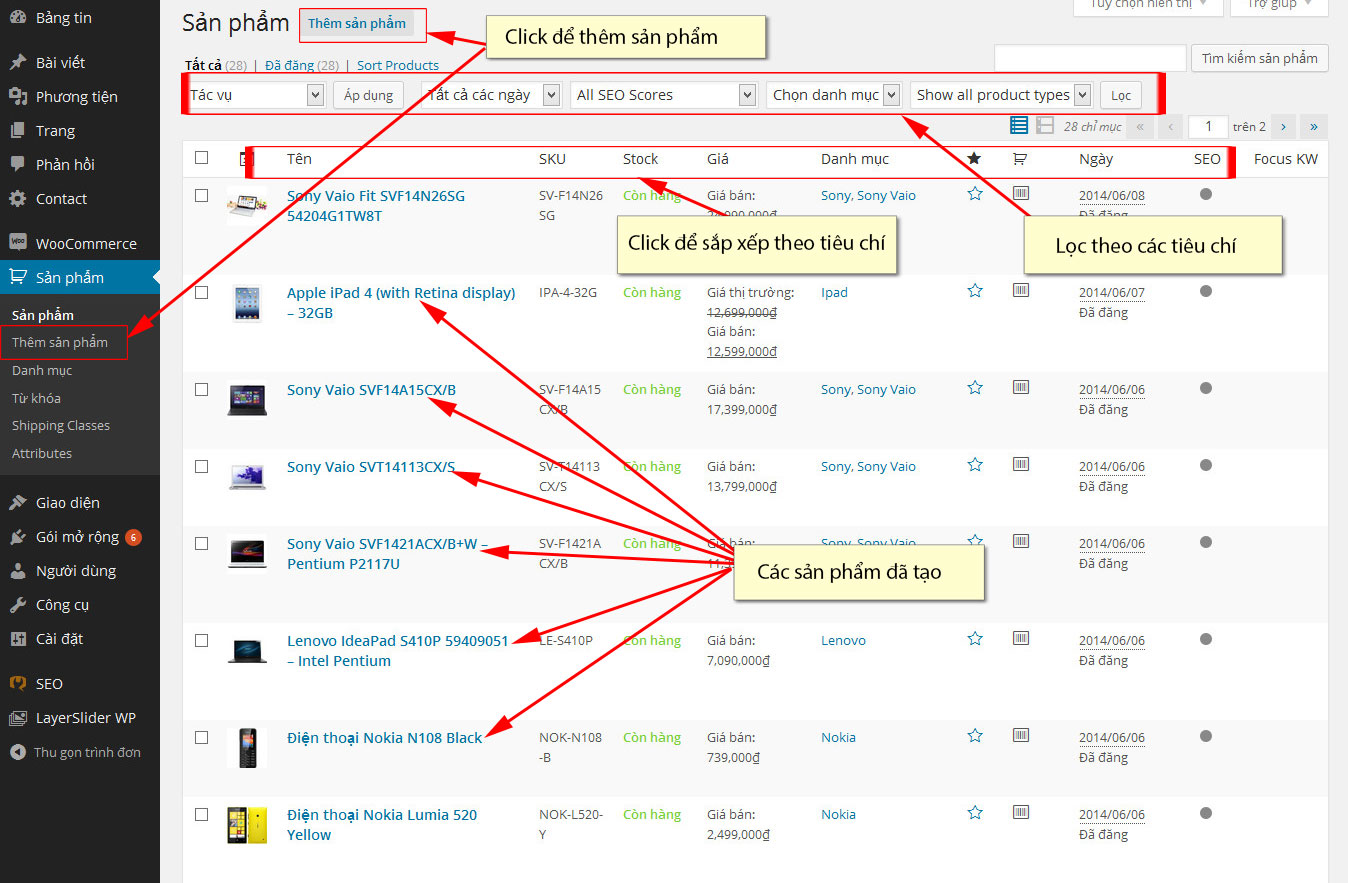Go to Shipping Classes submenu item
Screen dimensions: 1348x883
click(61, 425)
